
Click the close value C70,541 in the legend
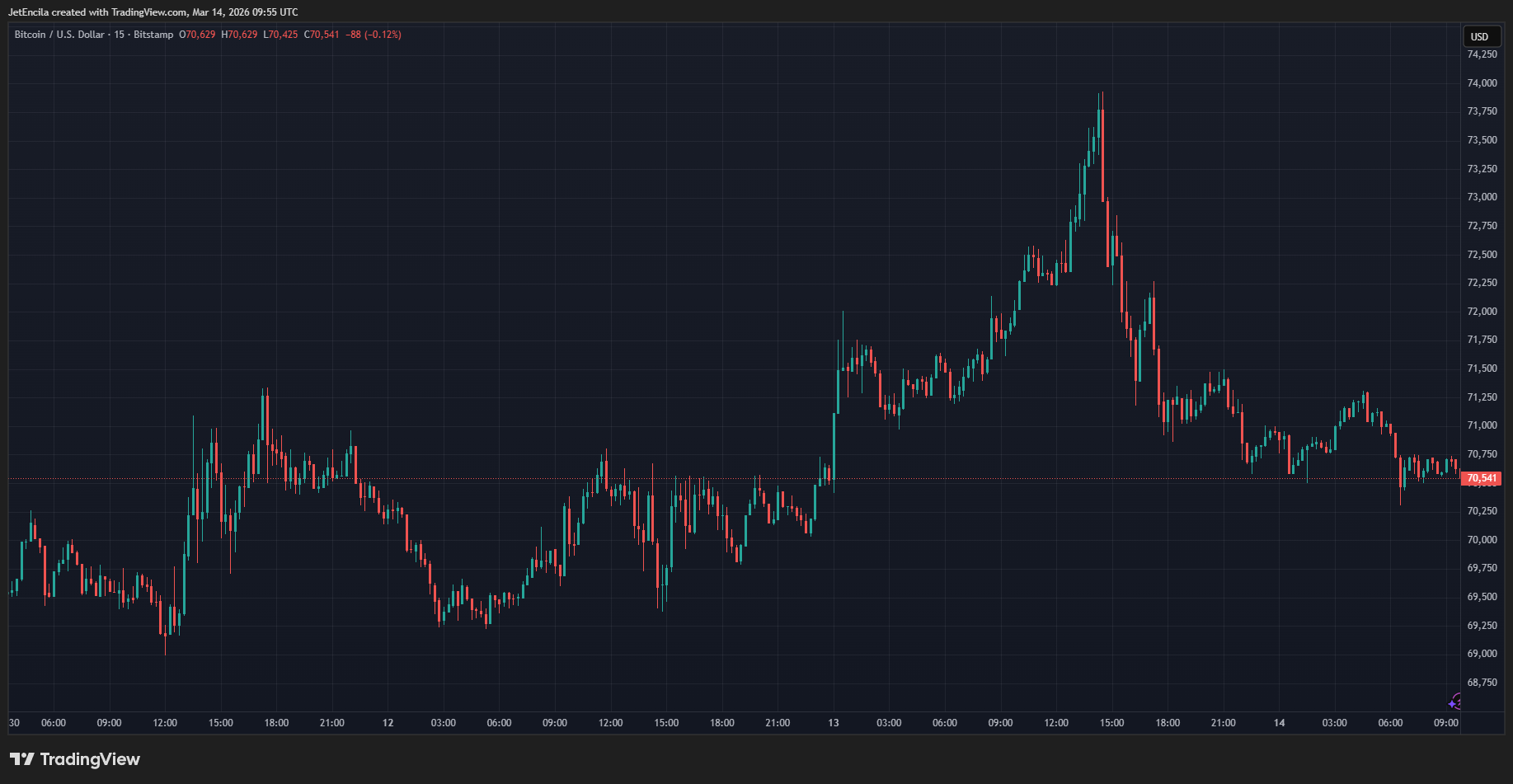(x=322, y=35)
